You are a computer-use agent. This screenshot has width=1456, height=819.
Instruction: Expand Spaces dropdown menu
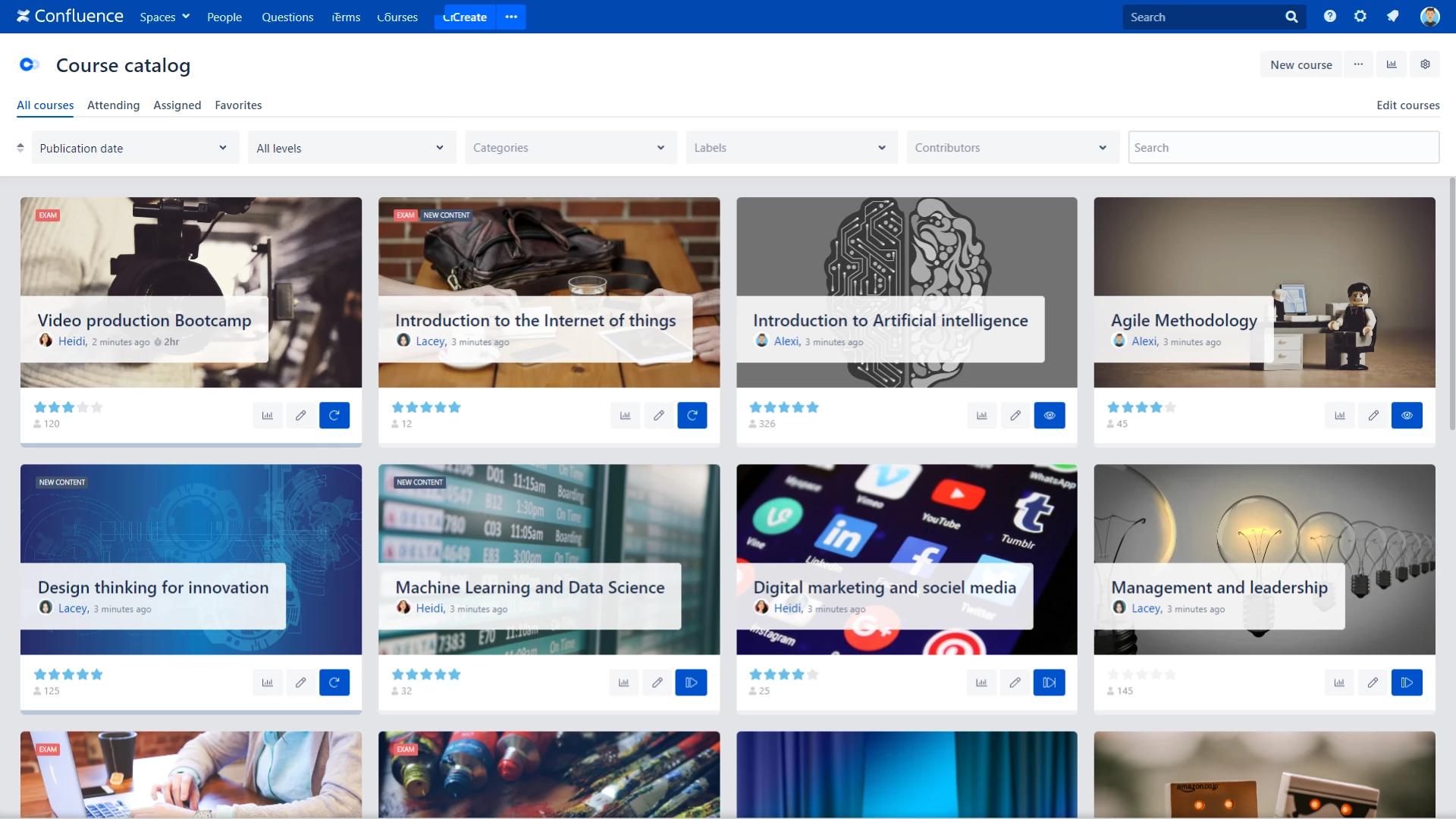165,17
